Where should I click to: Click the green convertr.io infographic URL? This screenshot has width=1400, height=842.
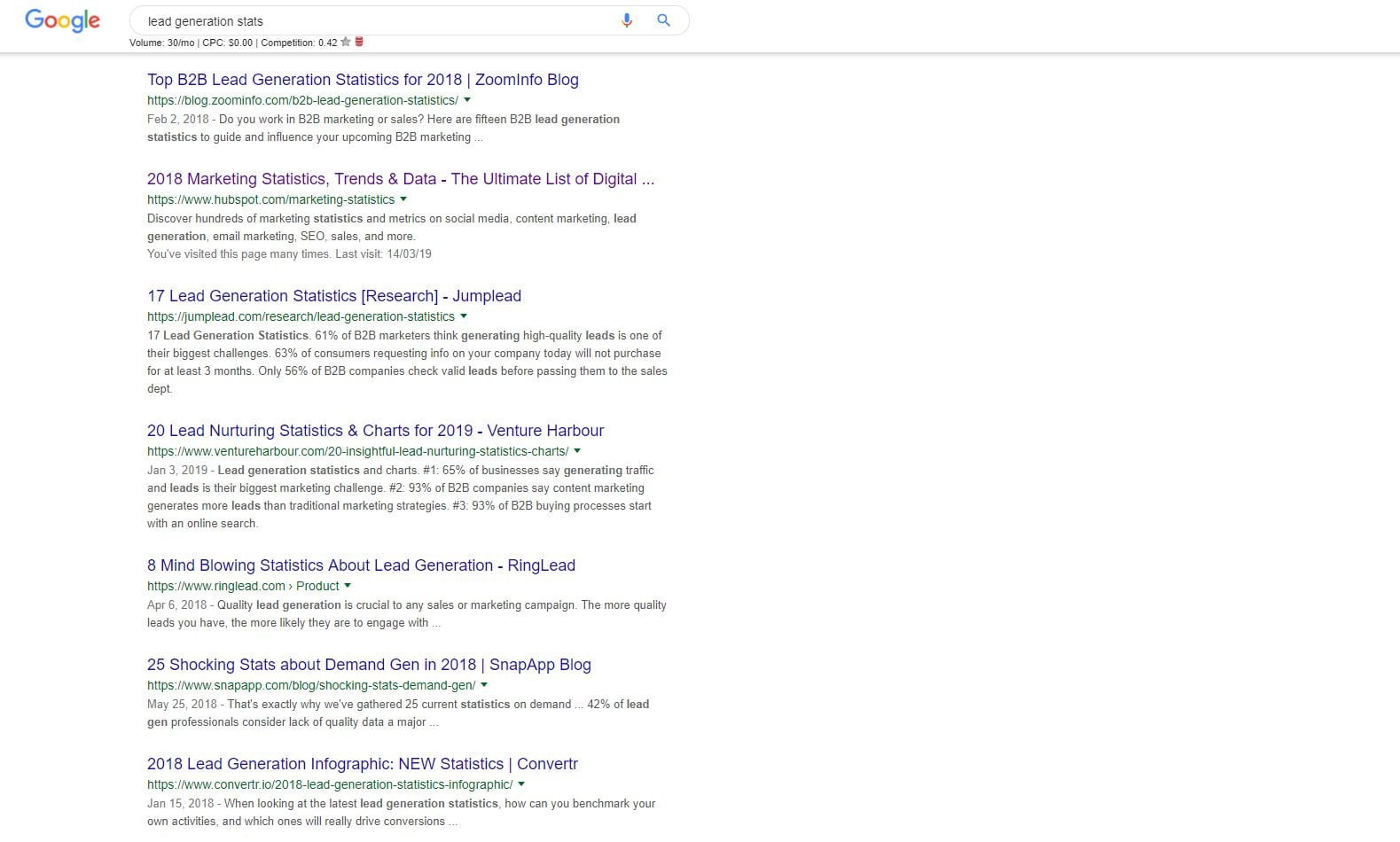point(330,784)
